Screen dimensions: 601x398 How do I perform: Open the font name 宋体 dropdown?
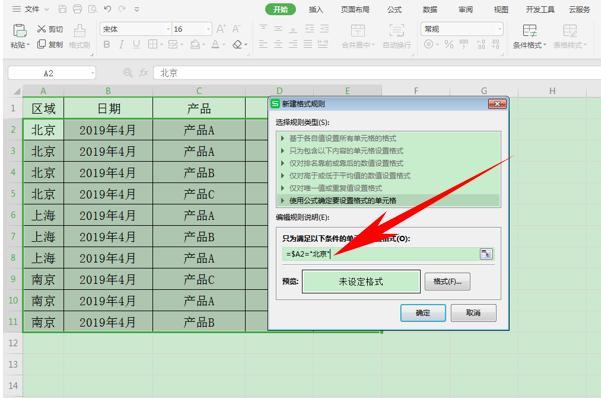tap(168, 29)
